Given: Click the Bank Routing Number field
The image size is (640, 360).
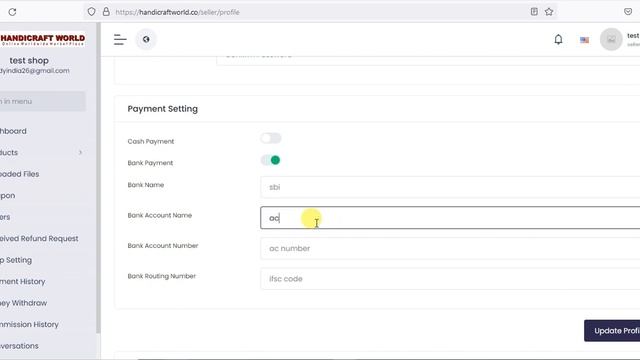Looking at the screenshot, I should coord(450,279).
